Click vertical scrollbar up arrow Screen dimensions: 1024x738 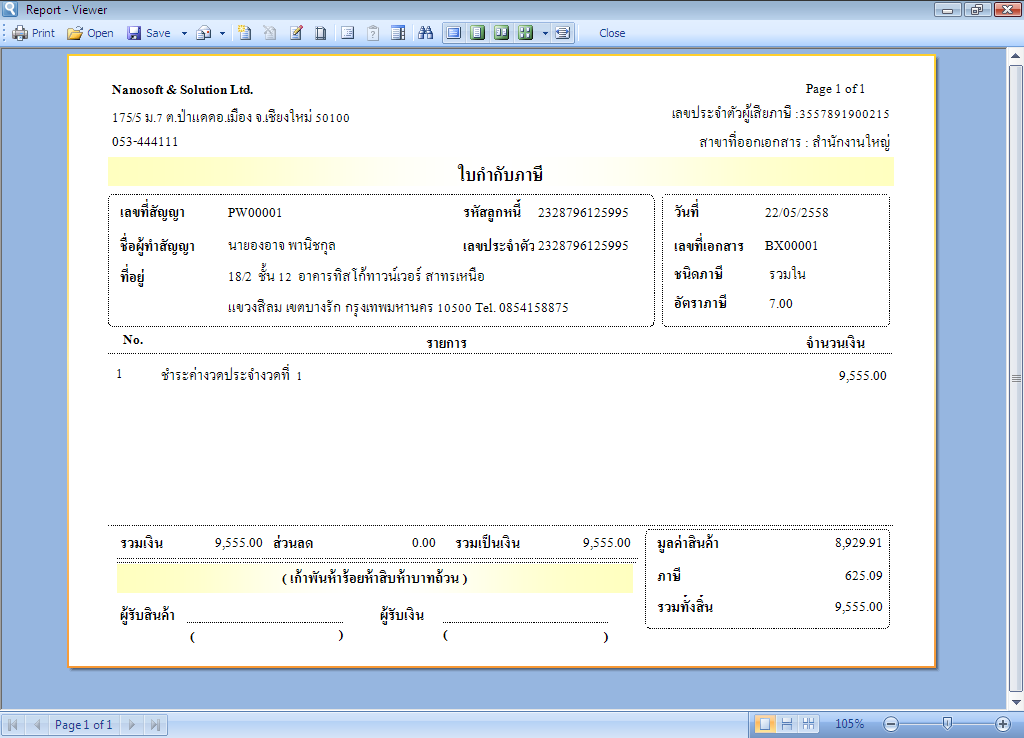pyautogui.click(x=1016, y=56)
